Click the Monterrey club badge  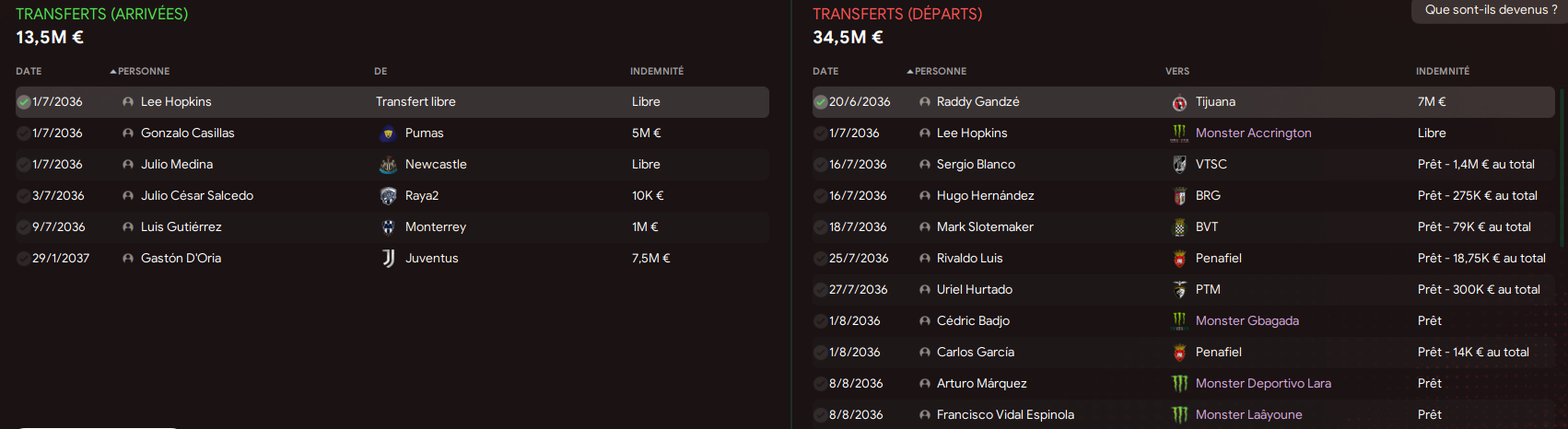coord(389,227)
